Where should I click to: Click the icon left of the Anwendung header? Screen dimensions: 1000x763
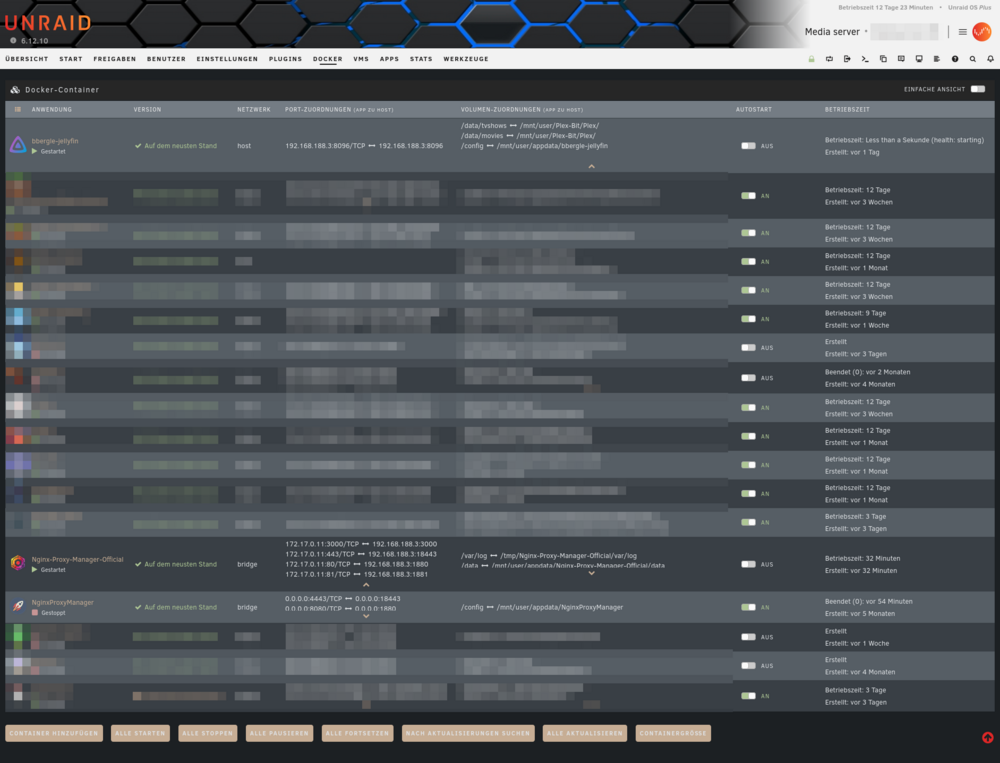tap(18, 110)
